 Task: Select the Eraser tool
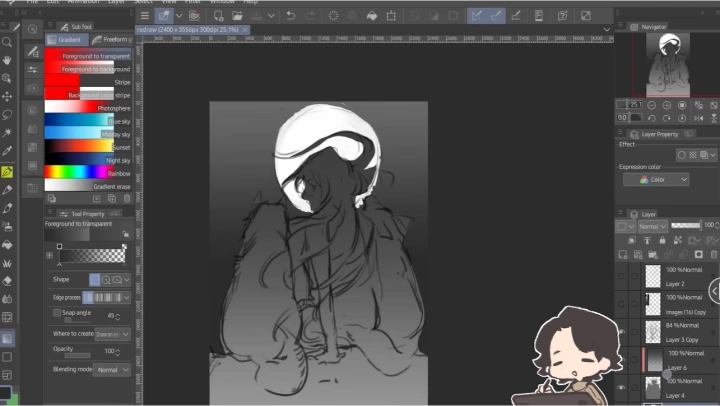(7, 281)
